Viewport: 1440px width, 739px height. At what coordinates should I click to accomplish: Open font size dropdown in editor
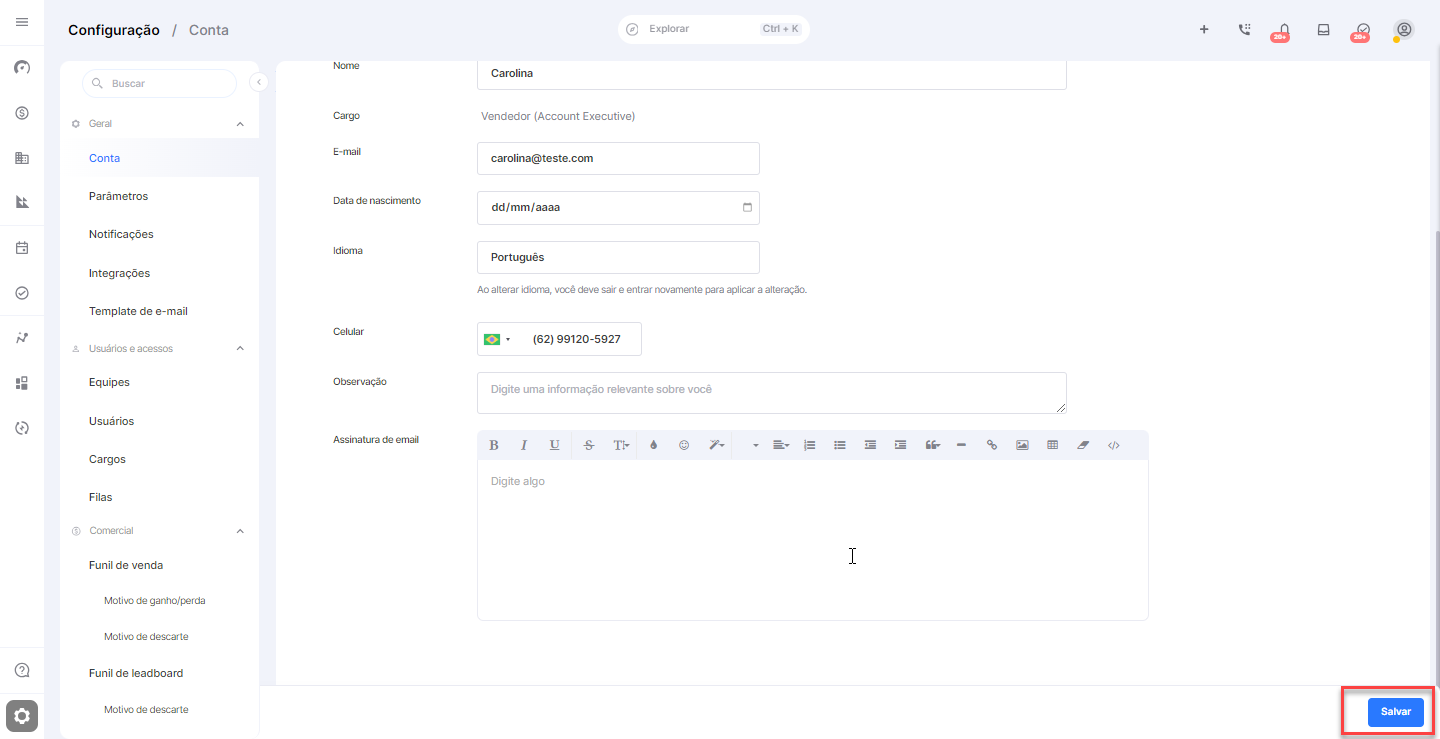click(621, 445)
